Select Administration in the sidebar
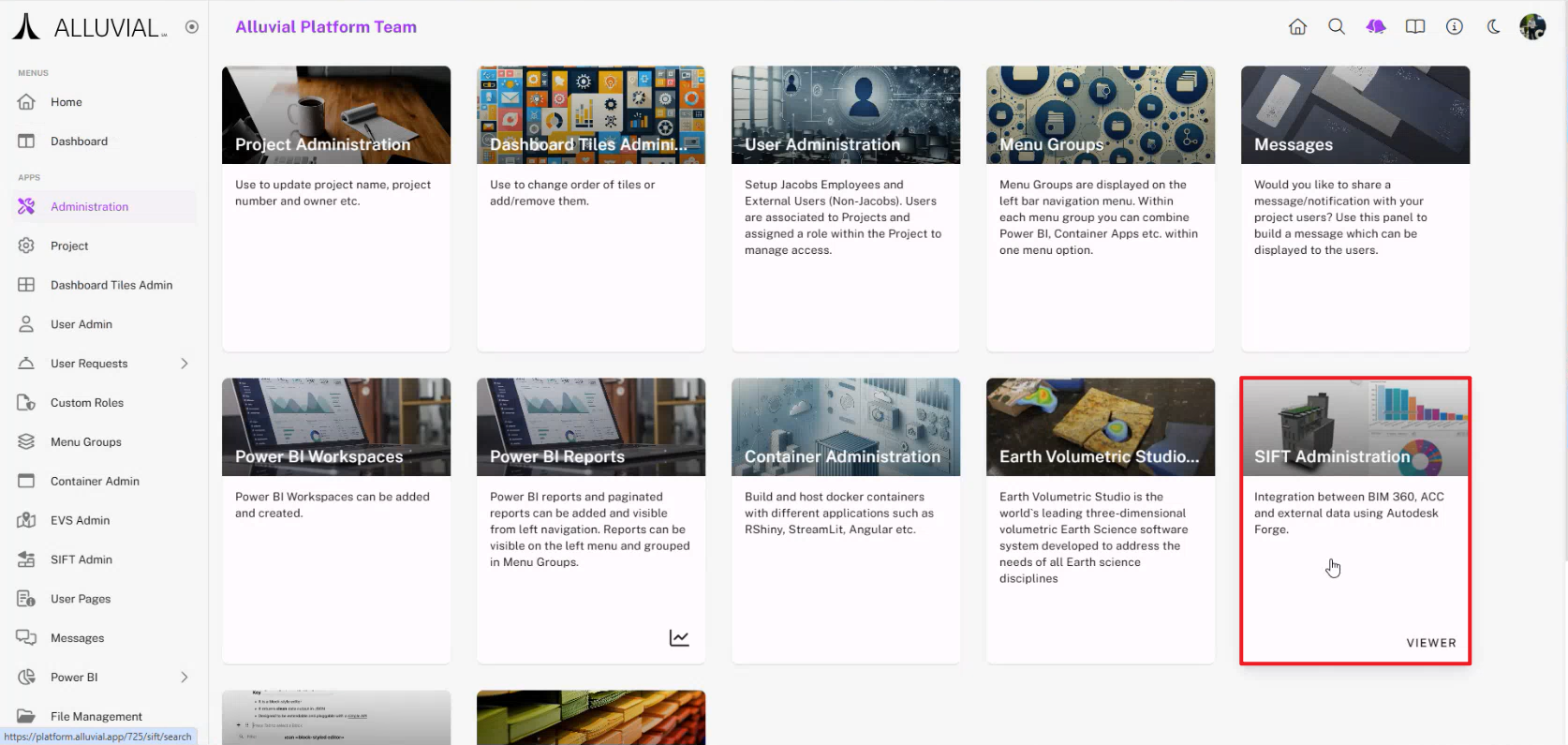Image resolution: width=1568 pixels, height=745 pixels. (x=89, y=207)
